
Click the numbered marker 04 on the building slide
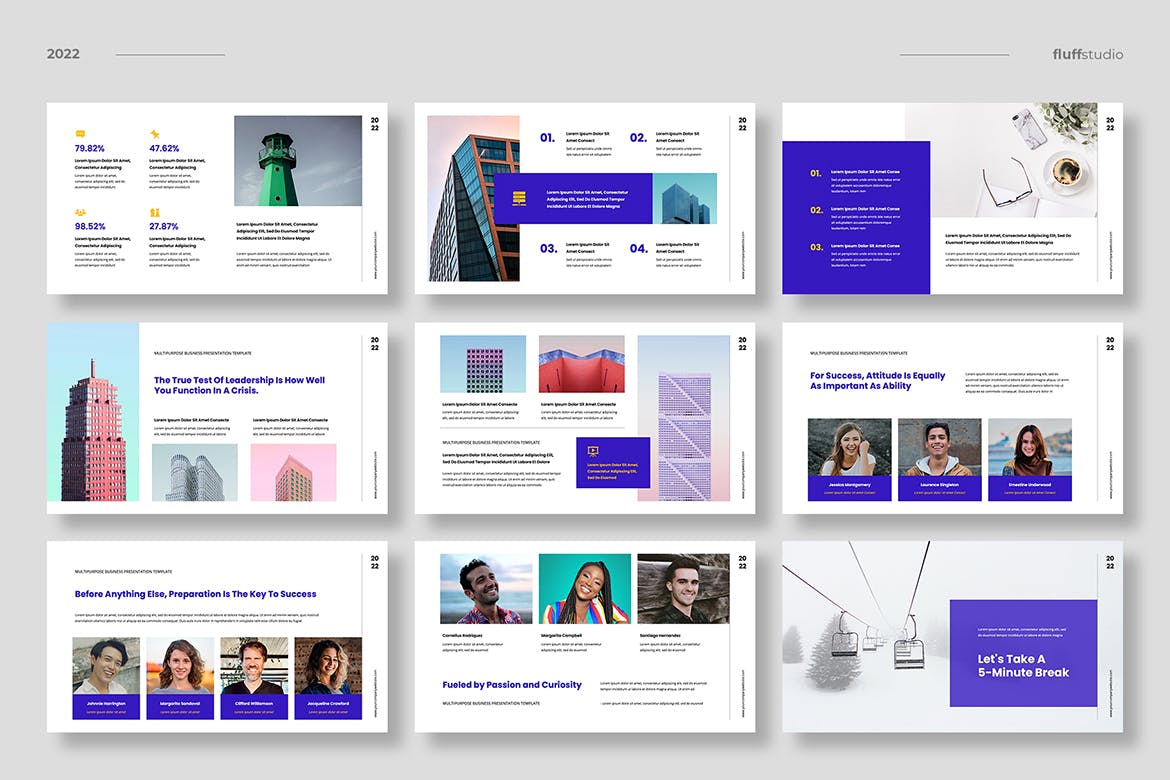click(x=640, y=250)
